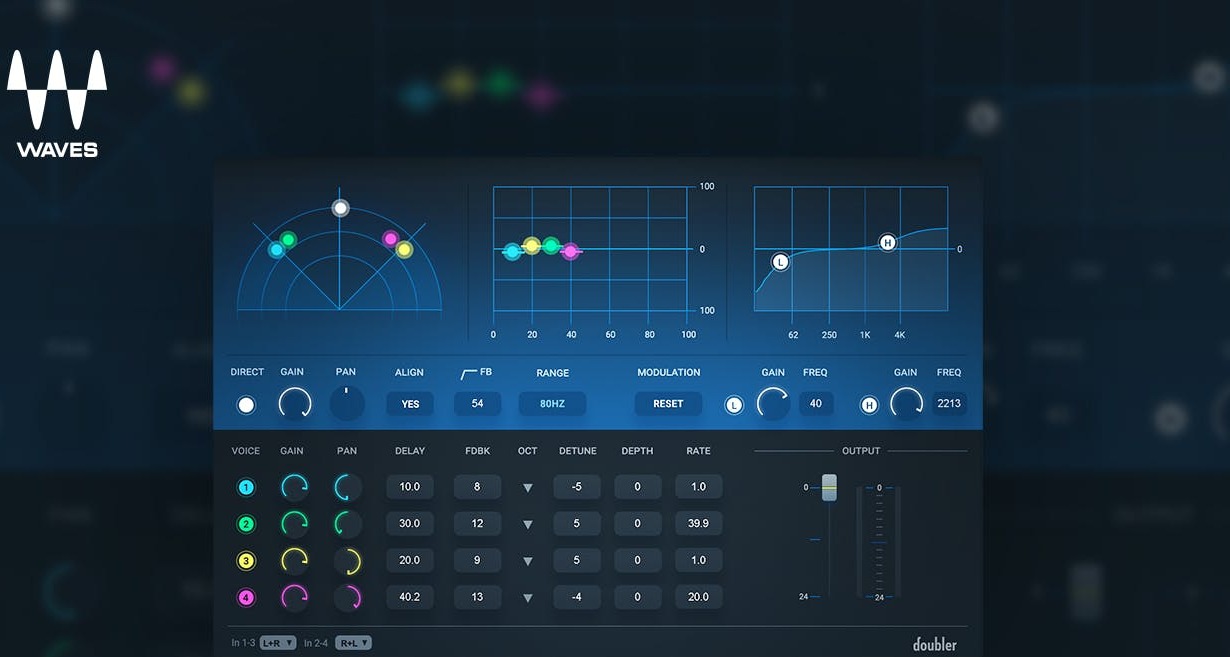The image size is (1230, 657).
Task: Click voice 4 magenta Gain knob
Action: [x=294, y=598]
